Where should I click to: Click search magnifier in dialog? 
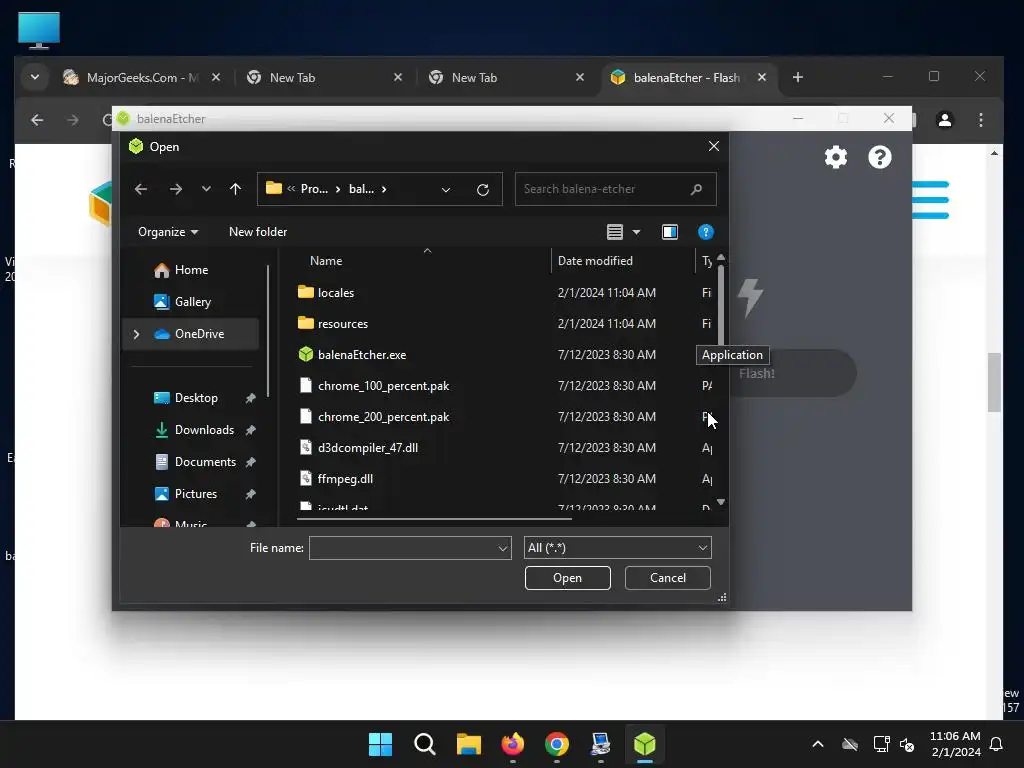pos(696,189)
